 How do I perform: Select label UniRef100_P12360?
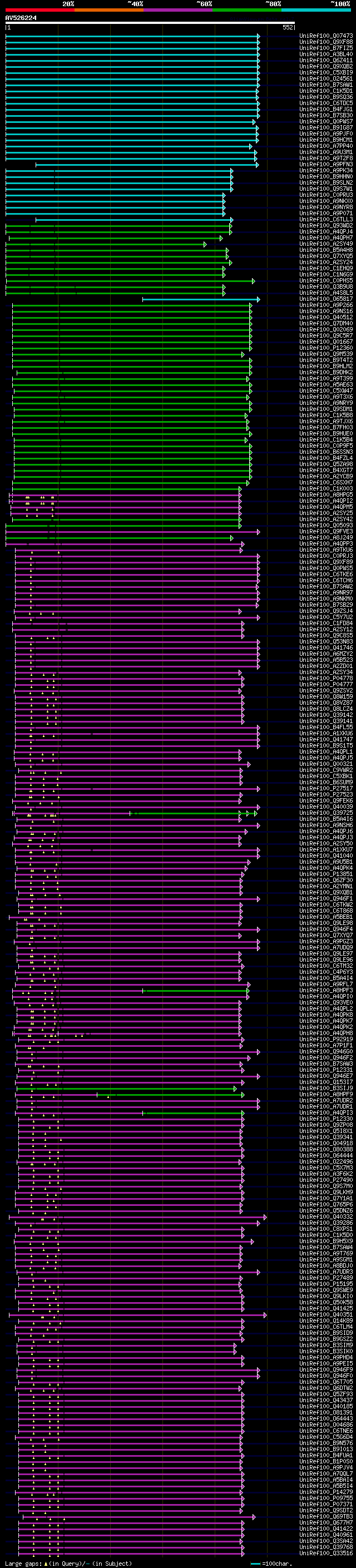click(326, 348)
